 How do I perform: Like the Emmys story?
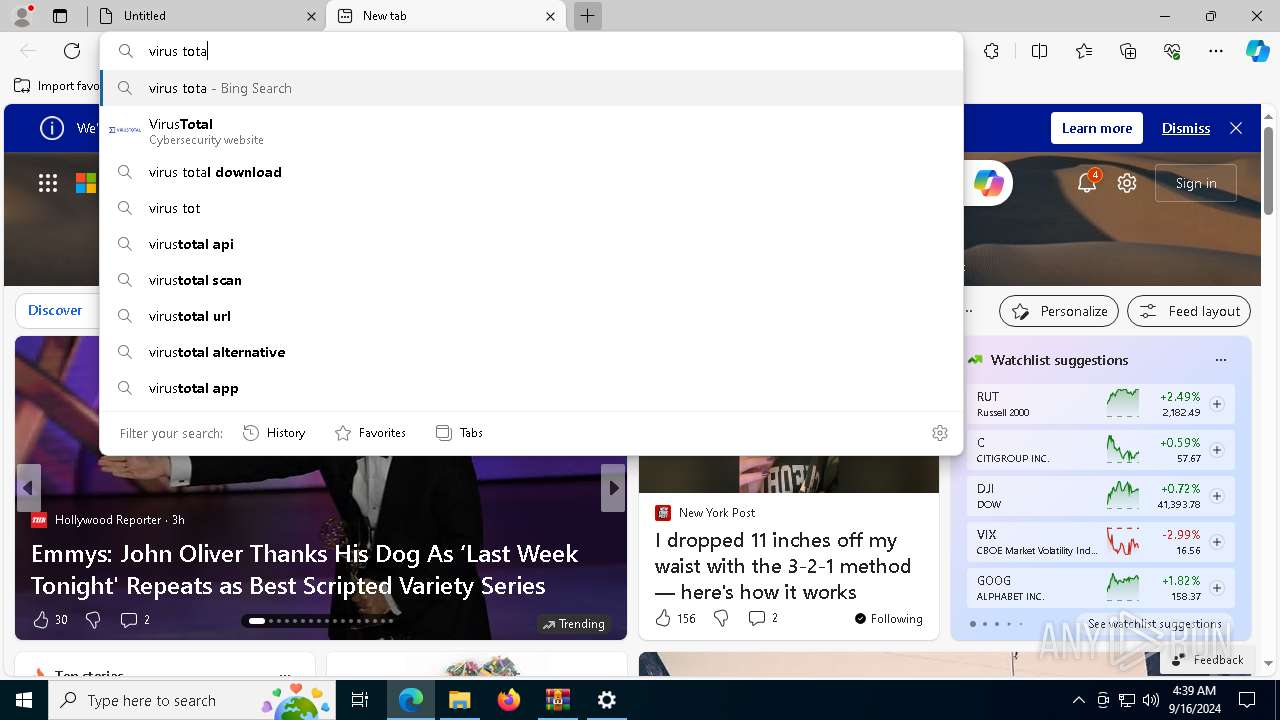click(x=41, y=620)
